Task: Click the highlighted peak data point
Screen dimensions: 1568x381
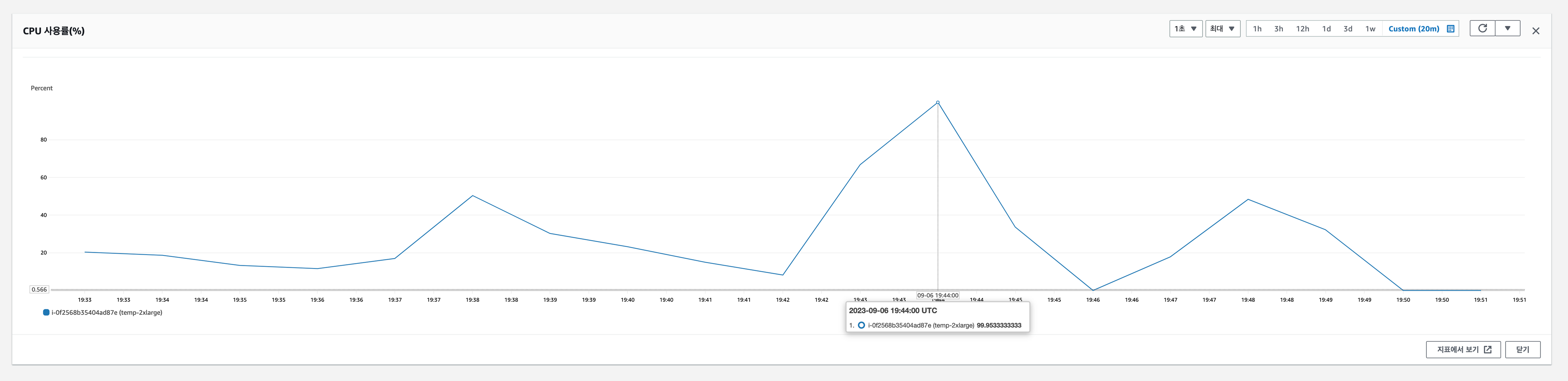Action: point(938,102)
